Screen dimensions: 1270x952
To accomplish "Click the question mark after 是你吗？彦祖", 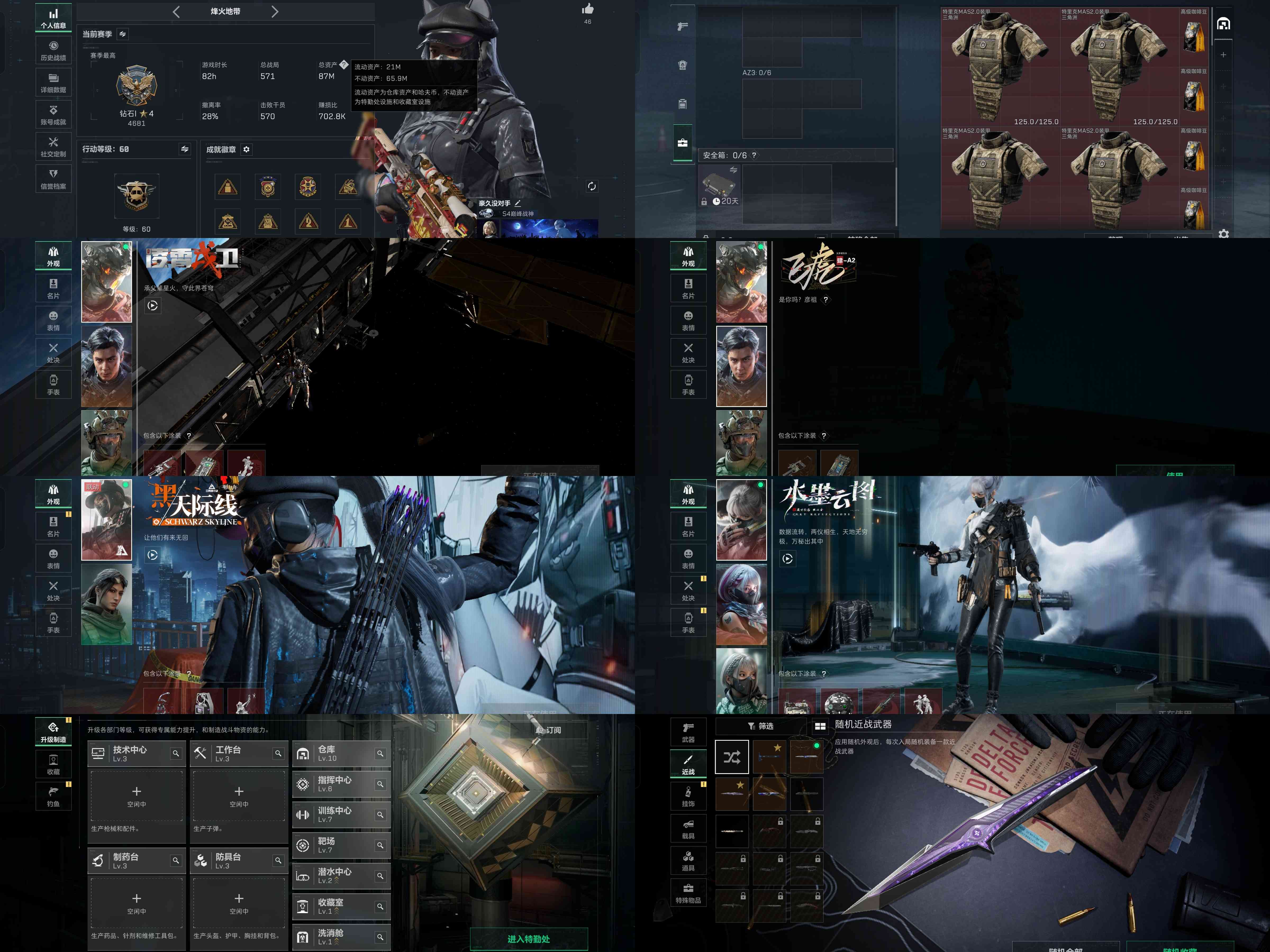I will (825, 300).
